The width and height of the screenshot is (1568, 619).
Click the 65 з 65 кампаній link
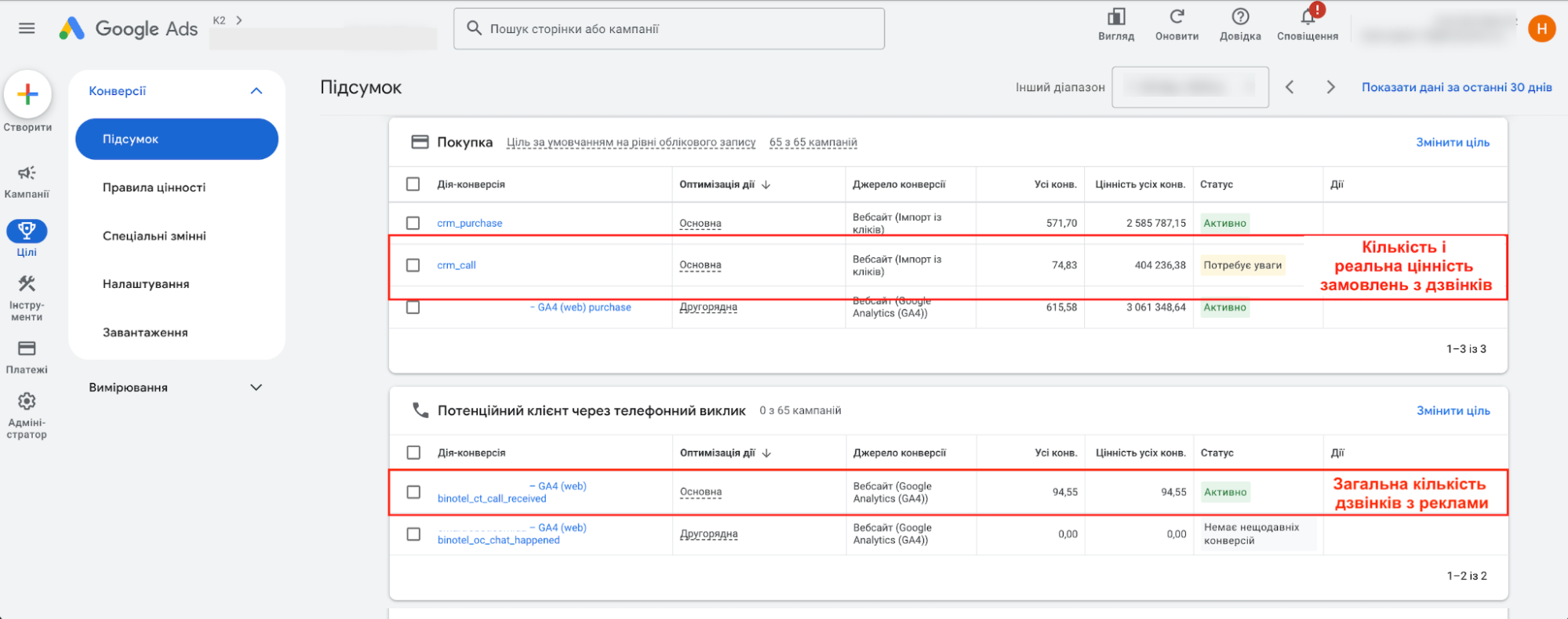coord(813,142)
